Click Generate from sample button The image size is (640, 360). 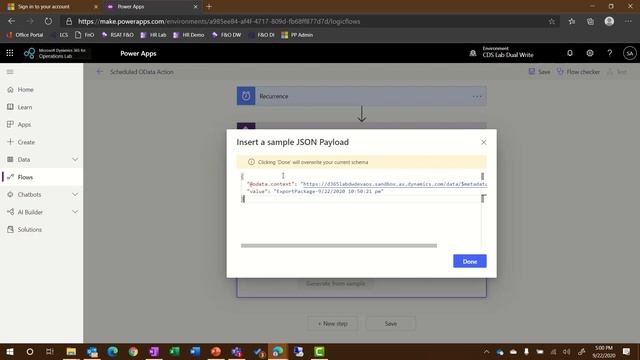336,283
